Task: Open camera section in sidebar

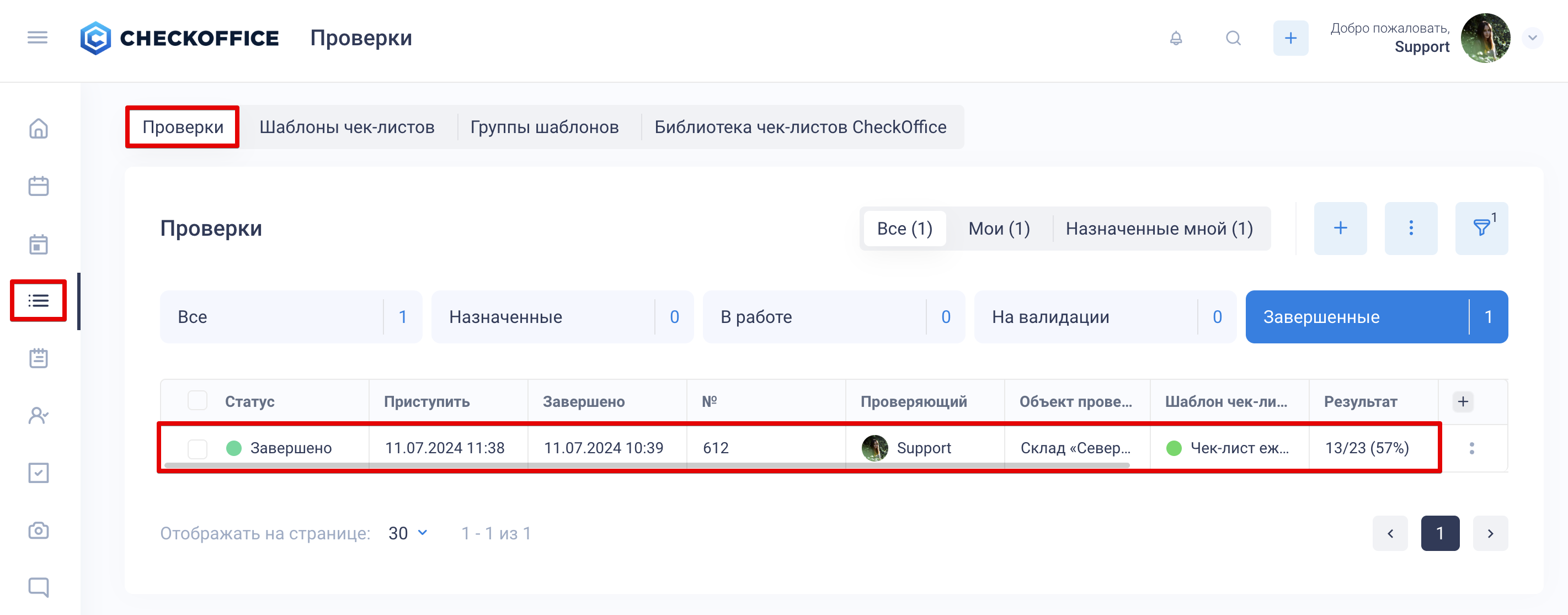Action: pyautogui.click(x=39, y=530)
